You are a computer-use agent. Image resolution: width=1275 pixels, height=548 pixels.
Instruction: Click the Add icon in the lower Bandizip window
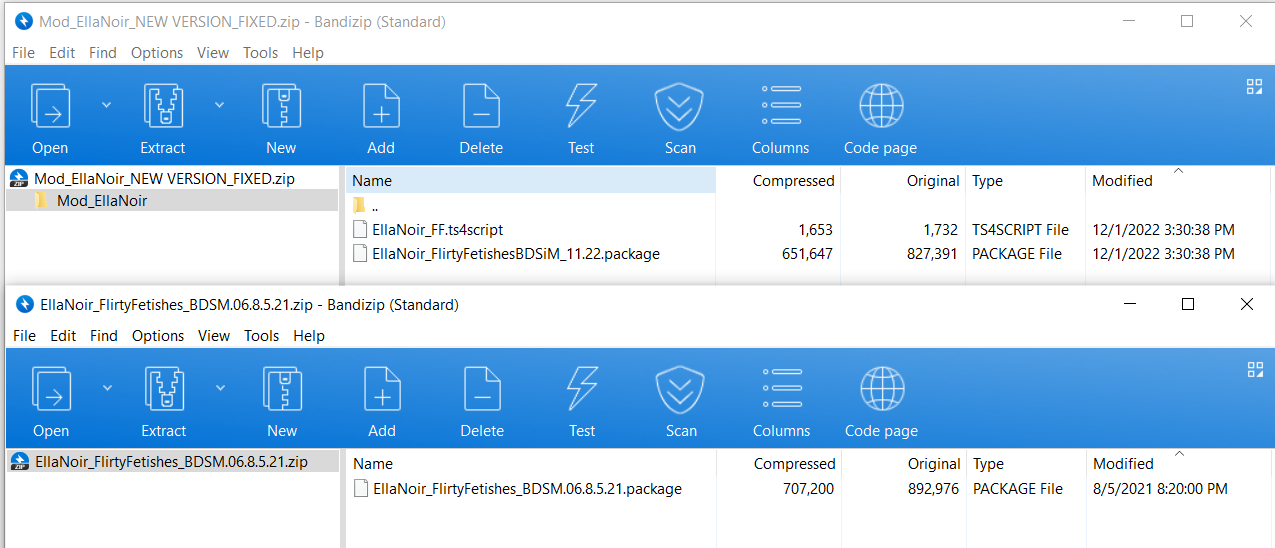[x=382, y=391]
